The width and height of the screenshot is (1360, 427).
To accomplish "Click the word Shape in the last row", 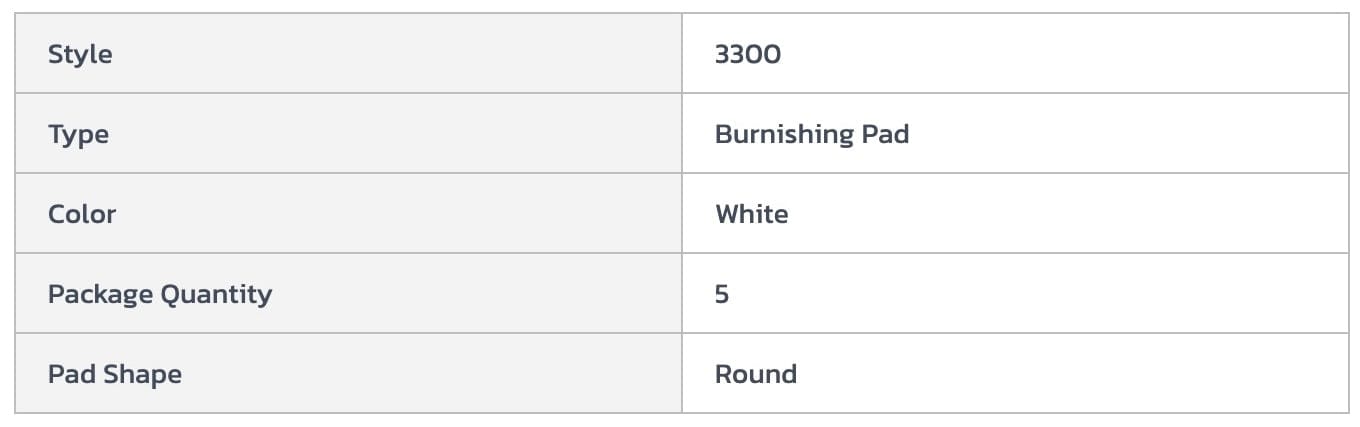I will click(x=144, y=374).
